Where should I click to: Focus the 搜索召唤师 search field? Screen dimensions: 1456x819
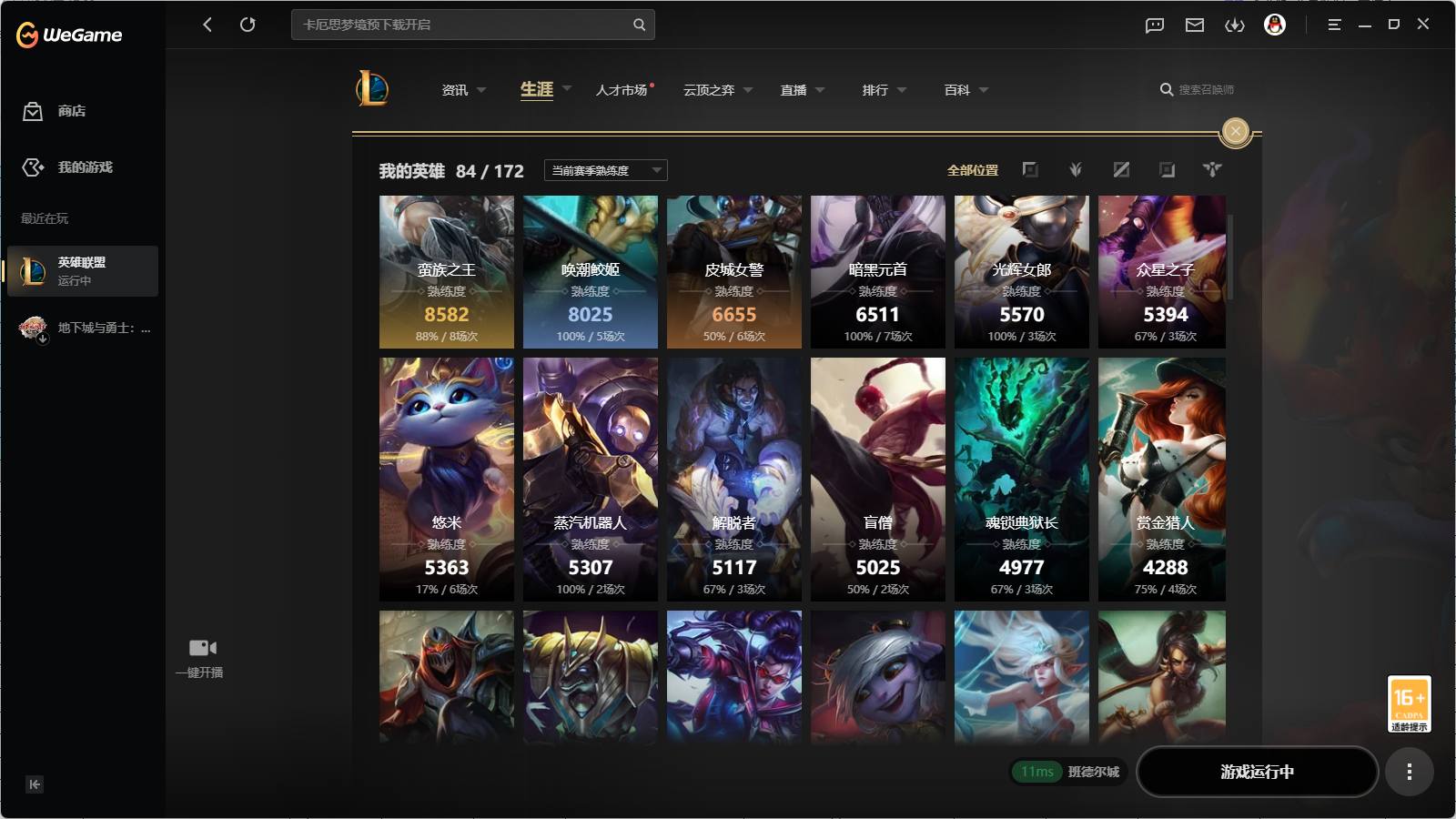[x=1207, y=90]
